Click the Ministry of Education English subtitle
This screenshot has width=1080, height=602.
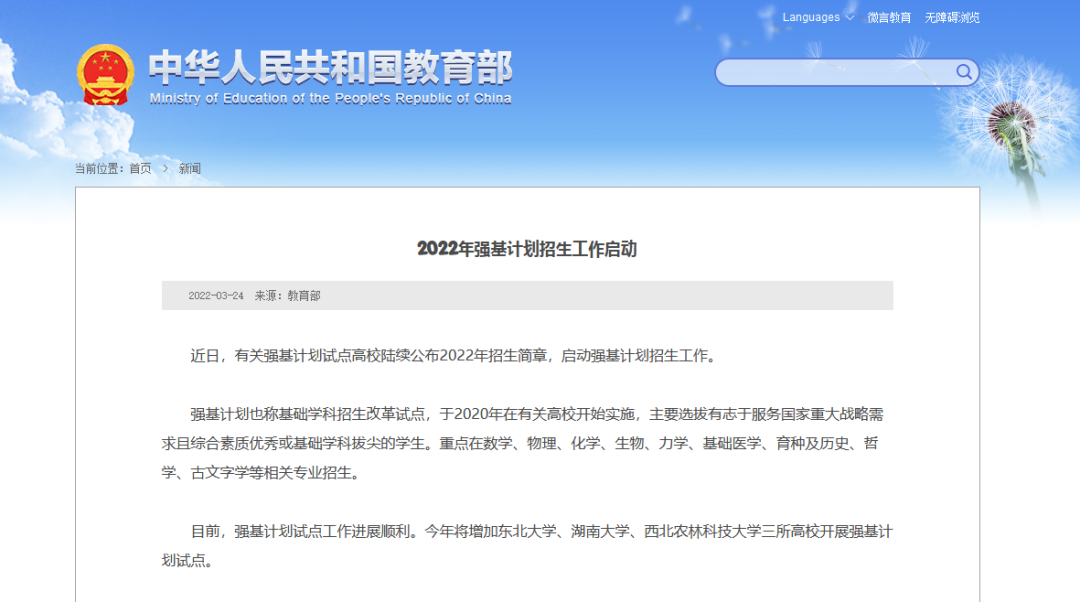[x=331, y=98]
